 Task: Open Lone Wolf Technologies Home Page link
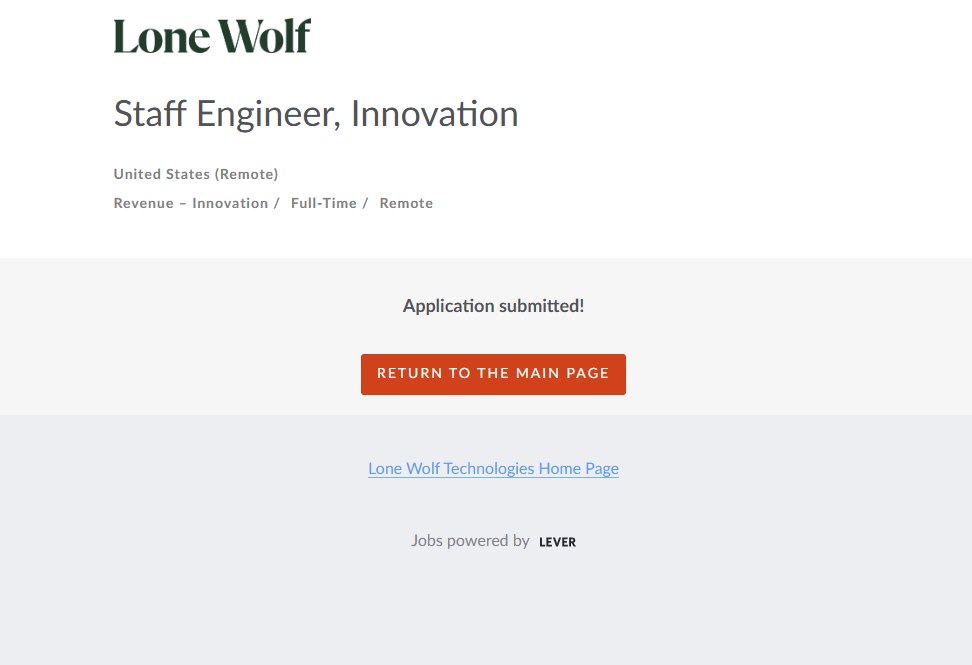tap(493, 468)
